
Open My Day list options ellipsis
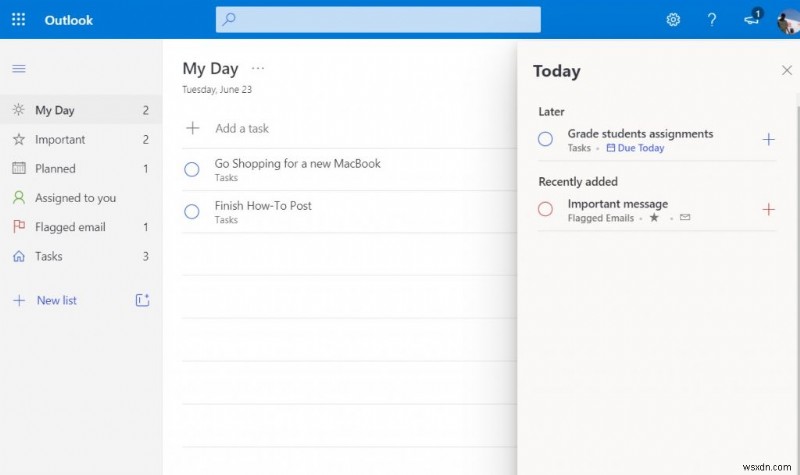click(x=258, y=68)
